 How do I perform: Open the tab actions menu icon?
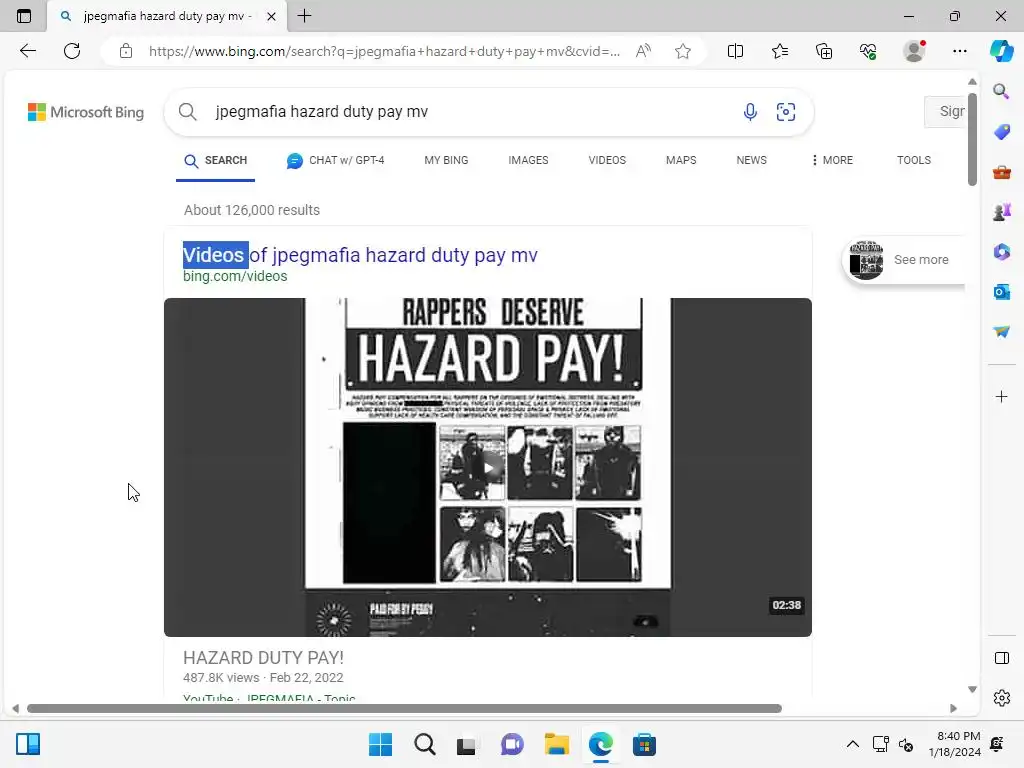[24, 16]
